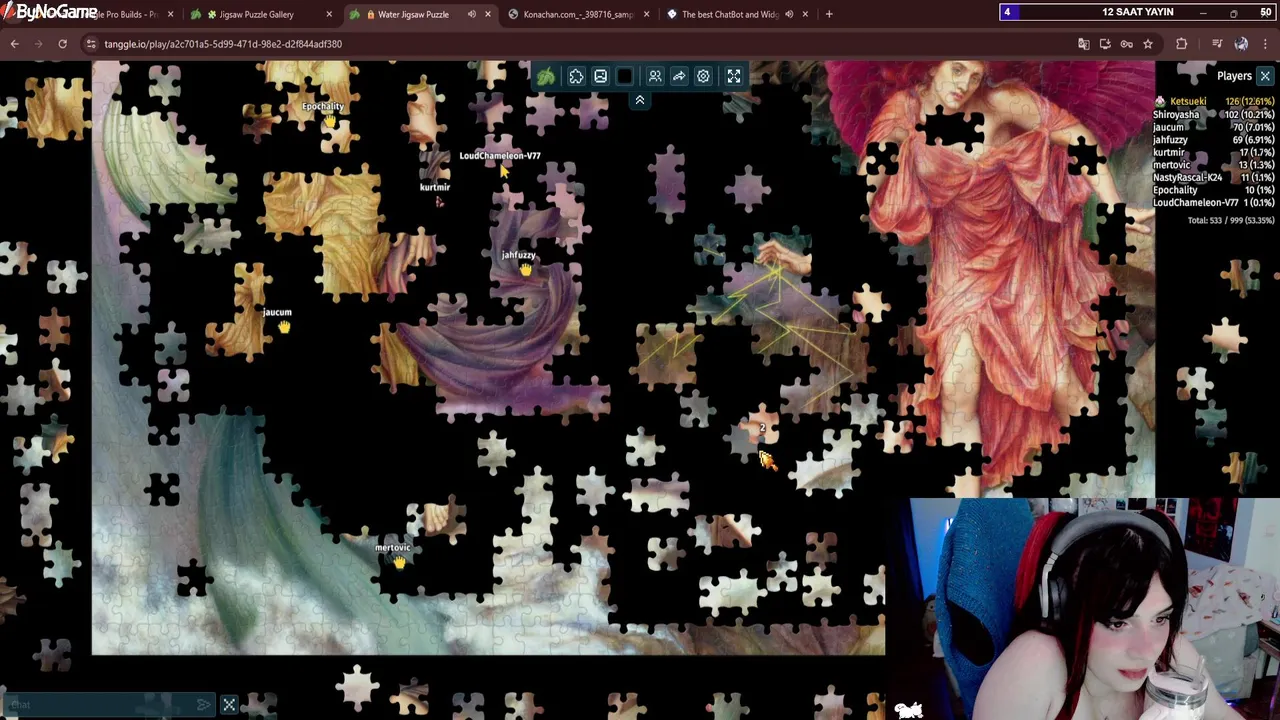The height and width of the screenshot is (720, 1280).
Task: Reload the current page
Action: pos(62,44)
